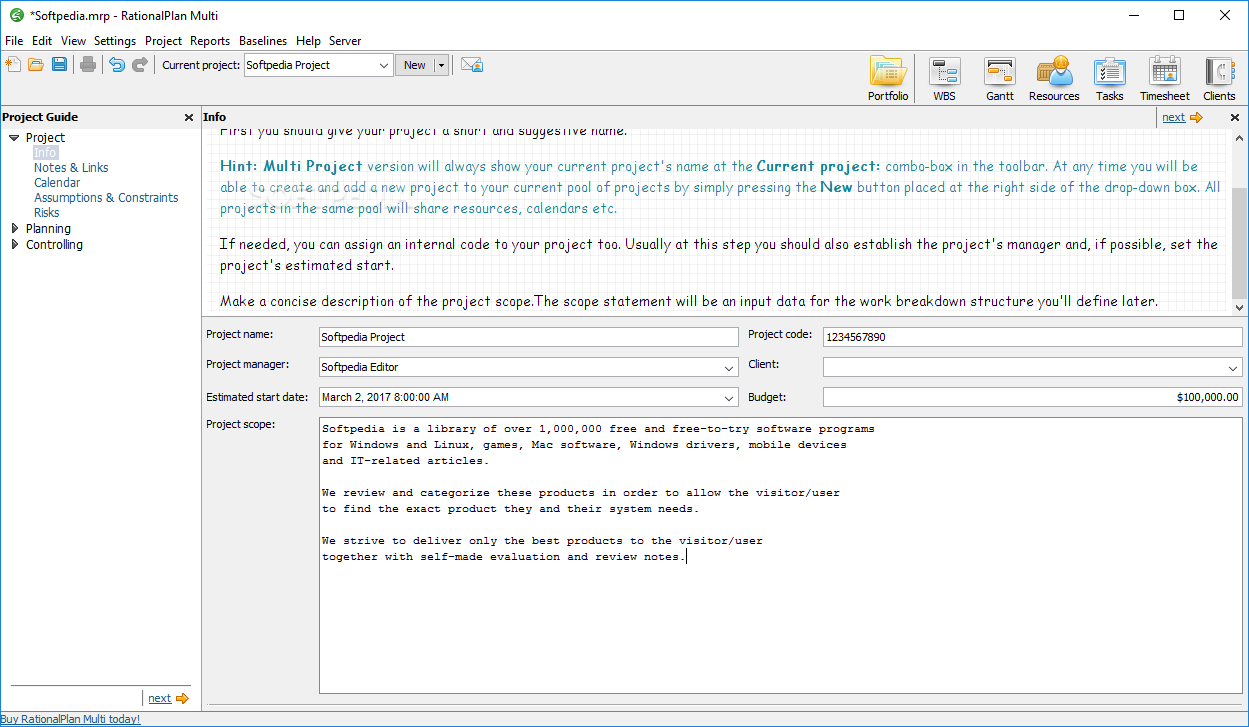Open the Baselines menu
The height and width of the screenshot is (727, 1249).
[263, 41]
